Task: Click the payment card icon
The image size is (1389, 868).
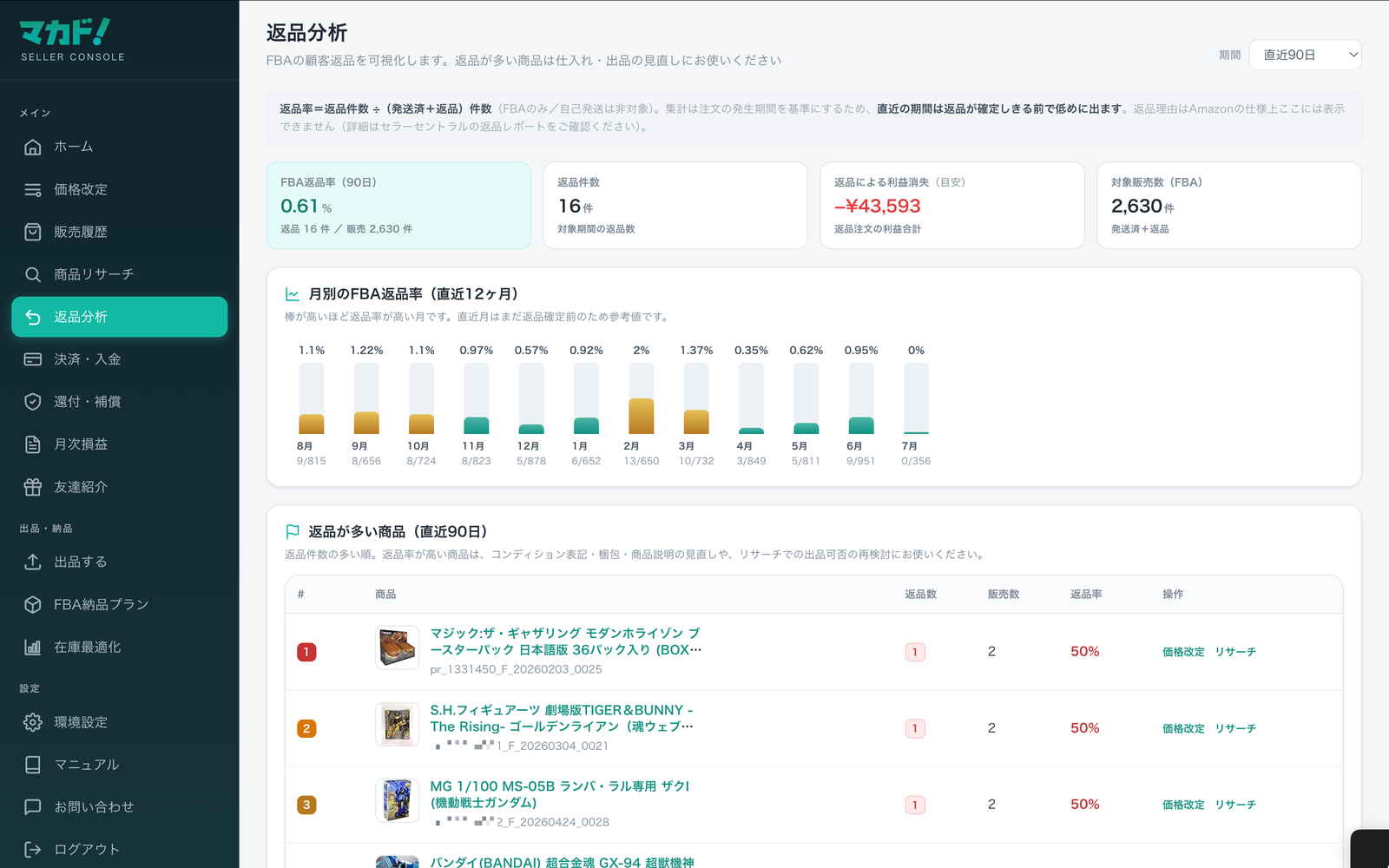Action: (33, 359)
